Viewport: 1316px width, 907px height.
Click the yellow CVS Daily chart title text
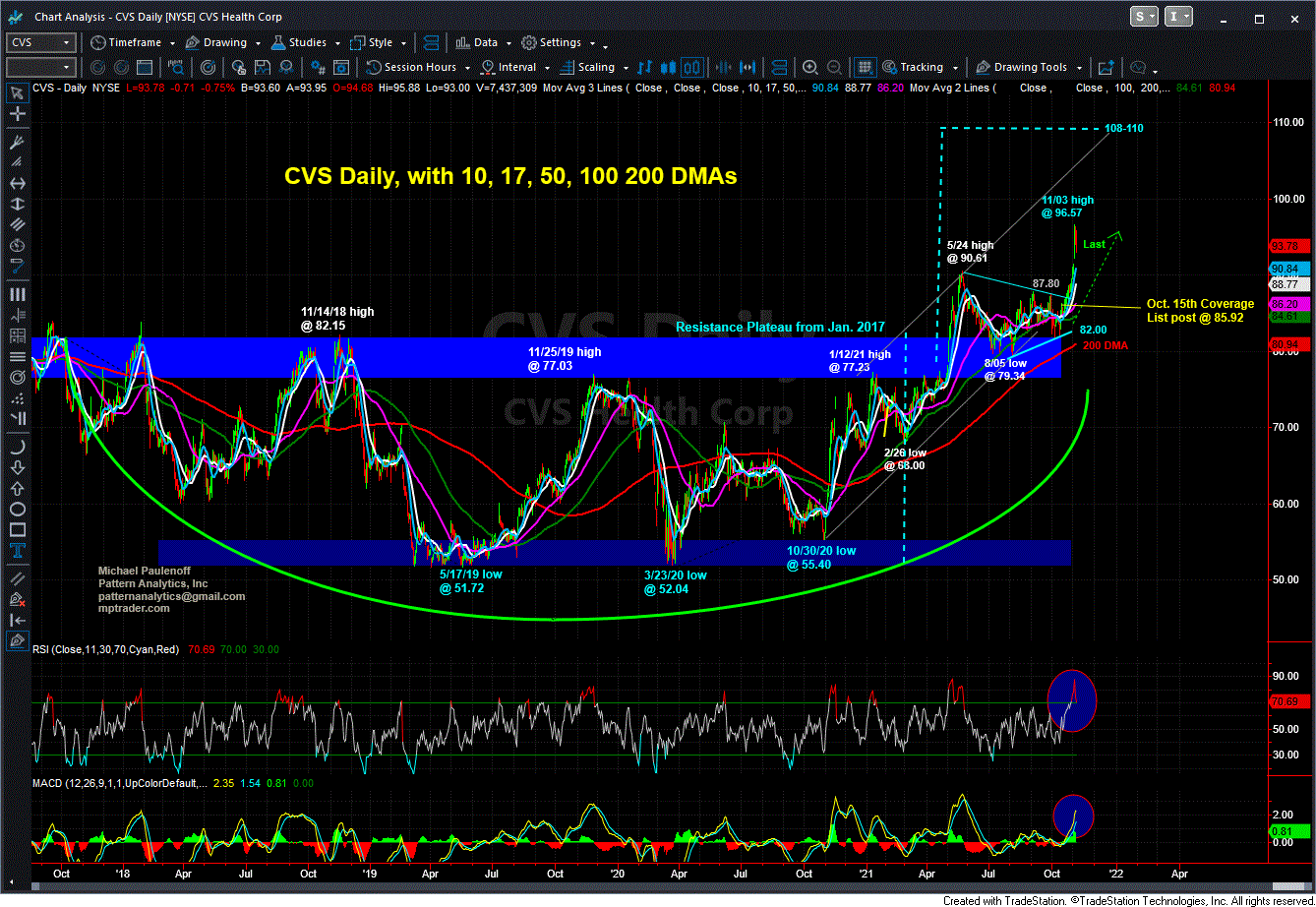510,176
